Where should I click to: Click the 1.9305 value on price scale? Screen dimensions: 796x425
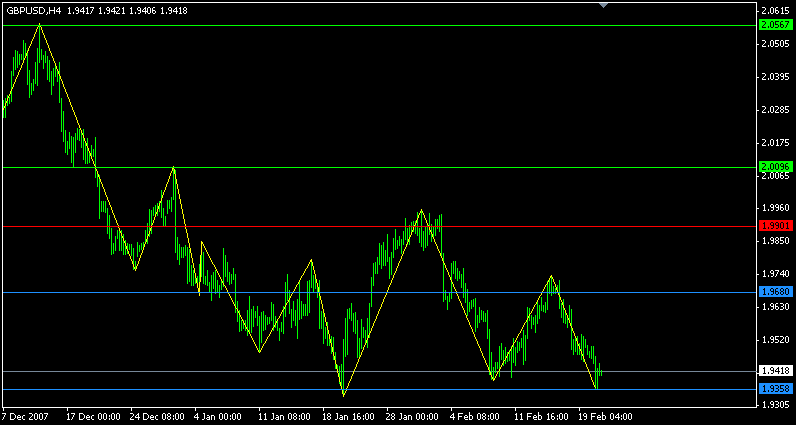click(x=775, y=406)
